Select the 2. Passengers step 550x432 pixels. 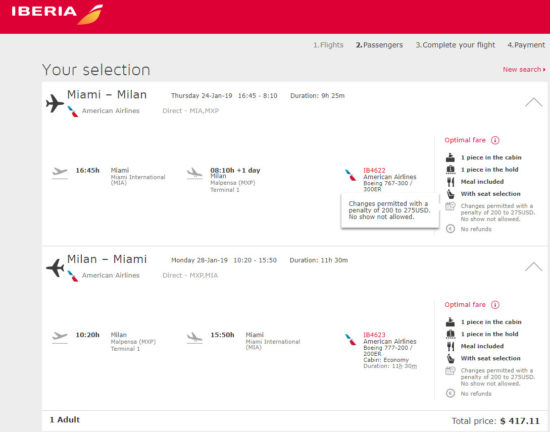click(x=379, y=45)
